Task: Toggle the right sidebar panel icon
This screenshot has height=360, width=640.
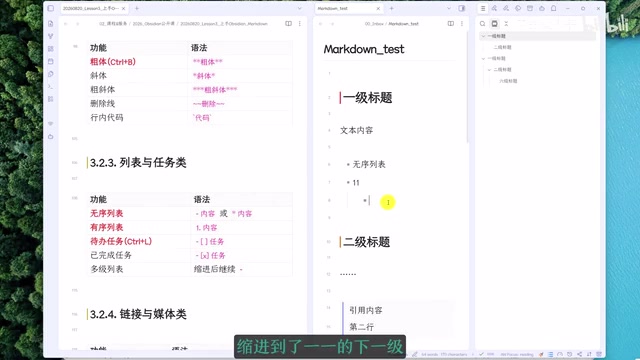Action: click(x=462, y=8)
